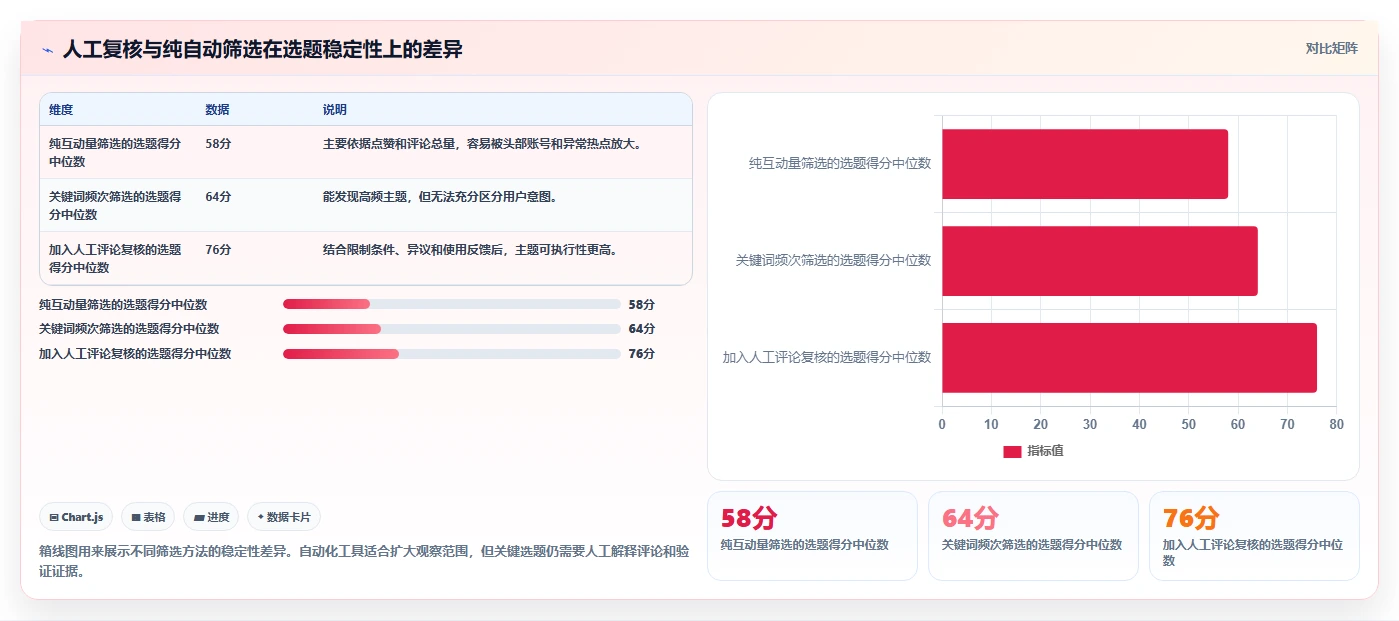Click chart axis label 关键词频次筛选的选题得分中位数

click(833, 260)
